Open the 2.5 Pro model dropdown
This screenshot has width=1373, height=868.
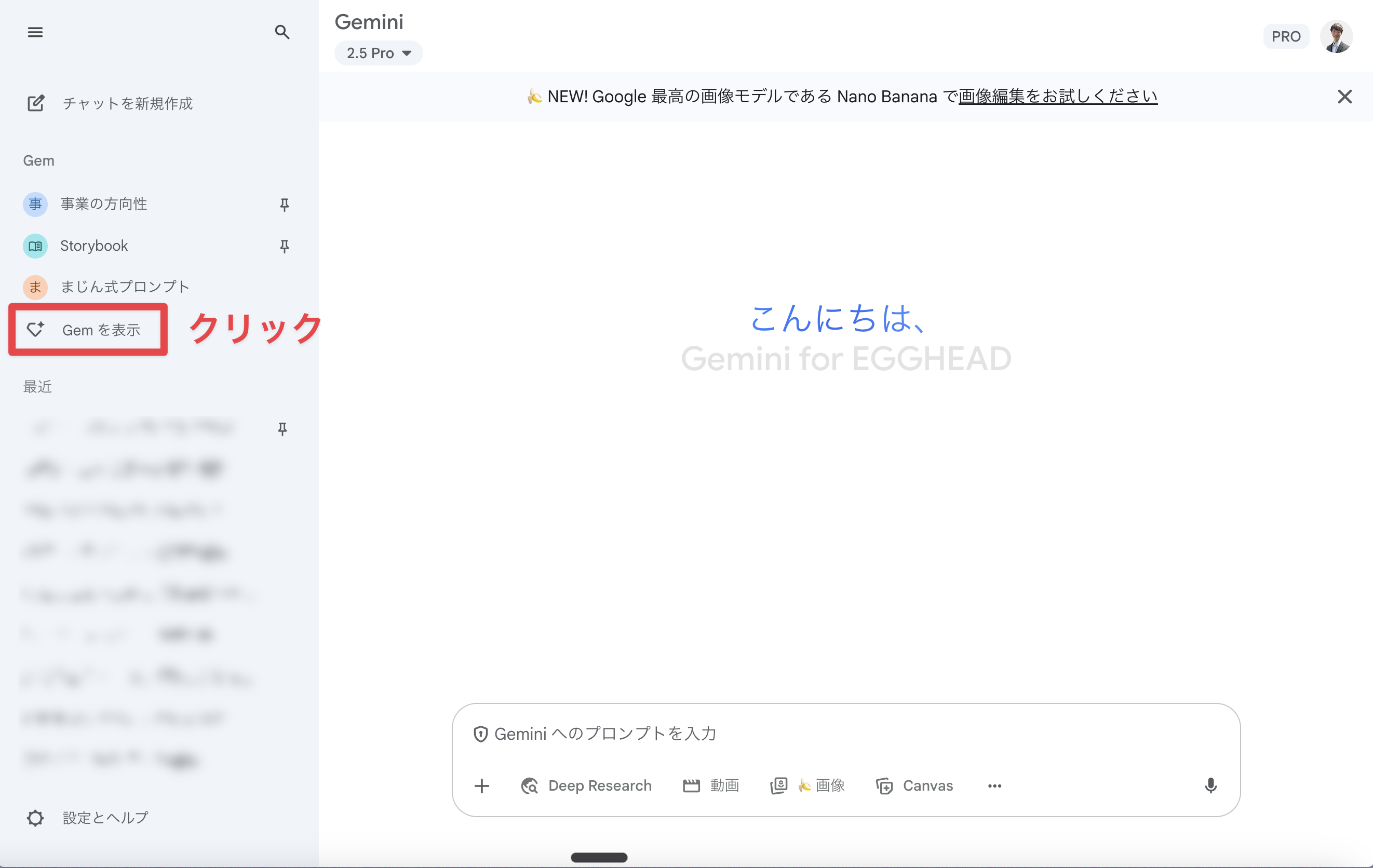tap(379, 53)
